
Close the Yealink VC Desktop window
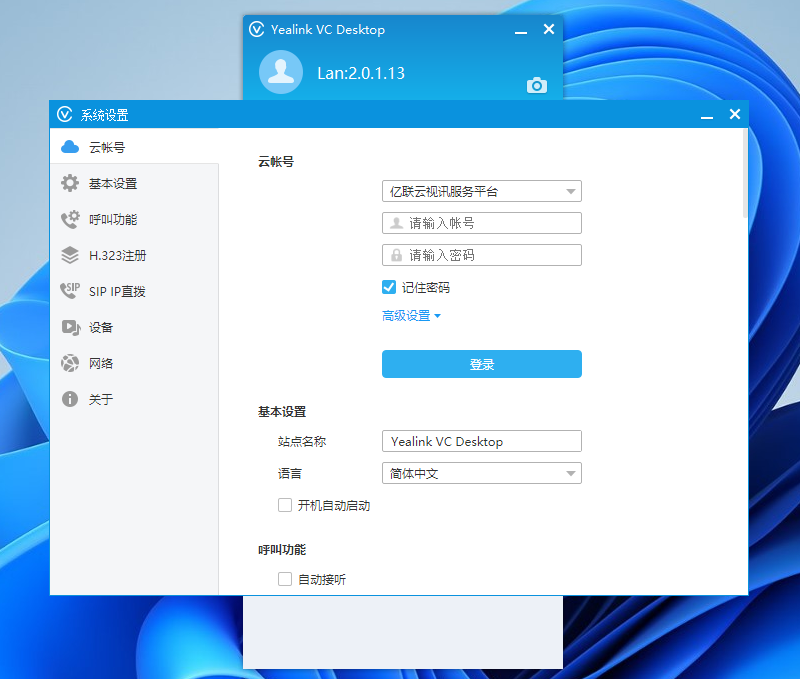tap(549, 29)
